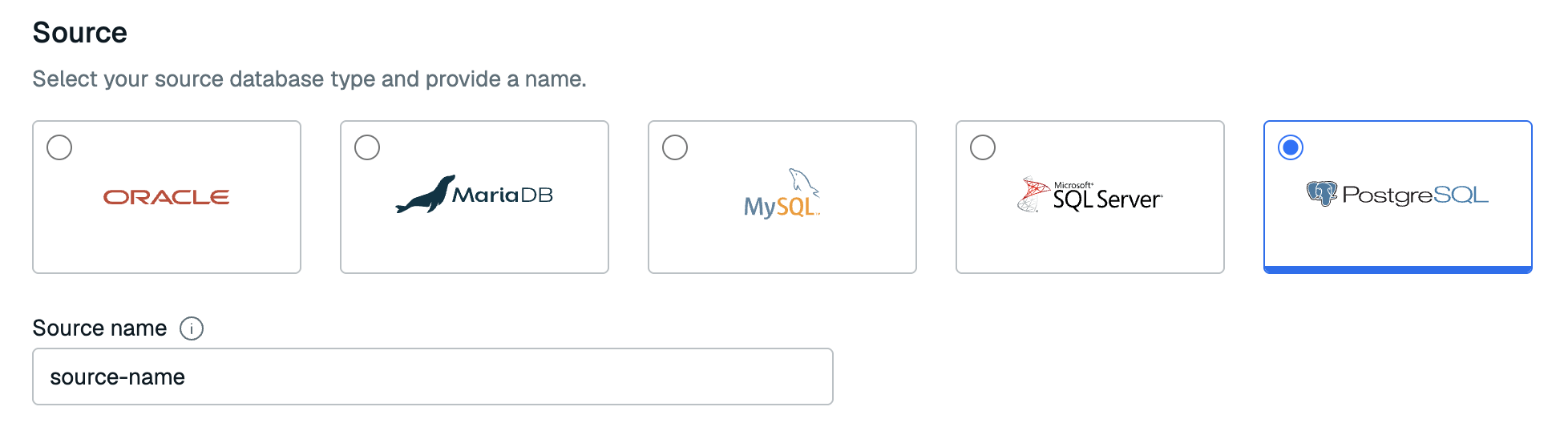This screenshot has width=1568, height=431.
Task: Click the blue bar under PostgreSQL card
Action: 1398,270
